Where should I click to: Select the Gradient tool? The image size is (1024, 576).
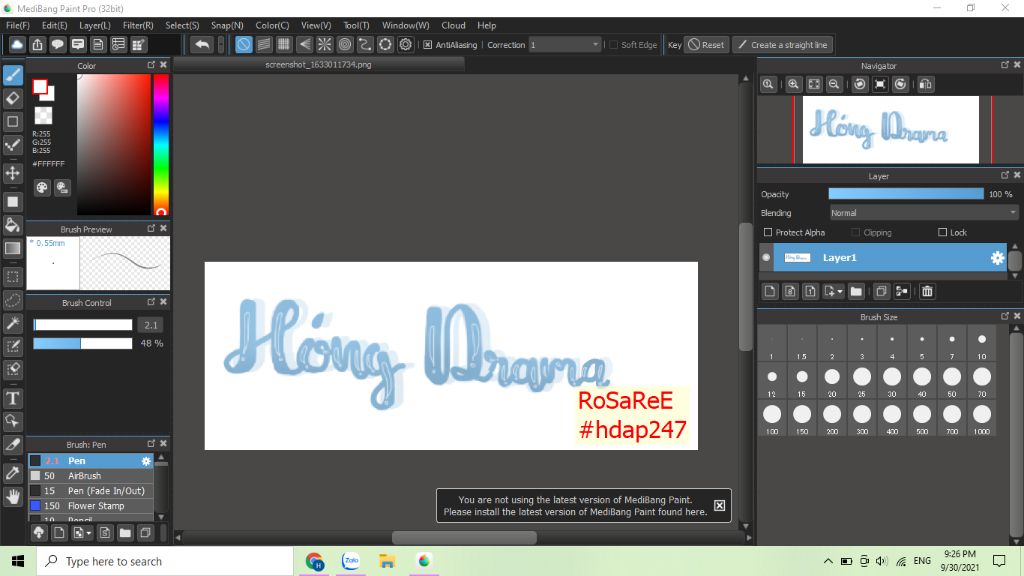coord(12,248)
